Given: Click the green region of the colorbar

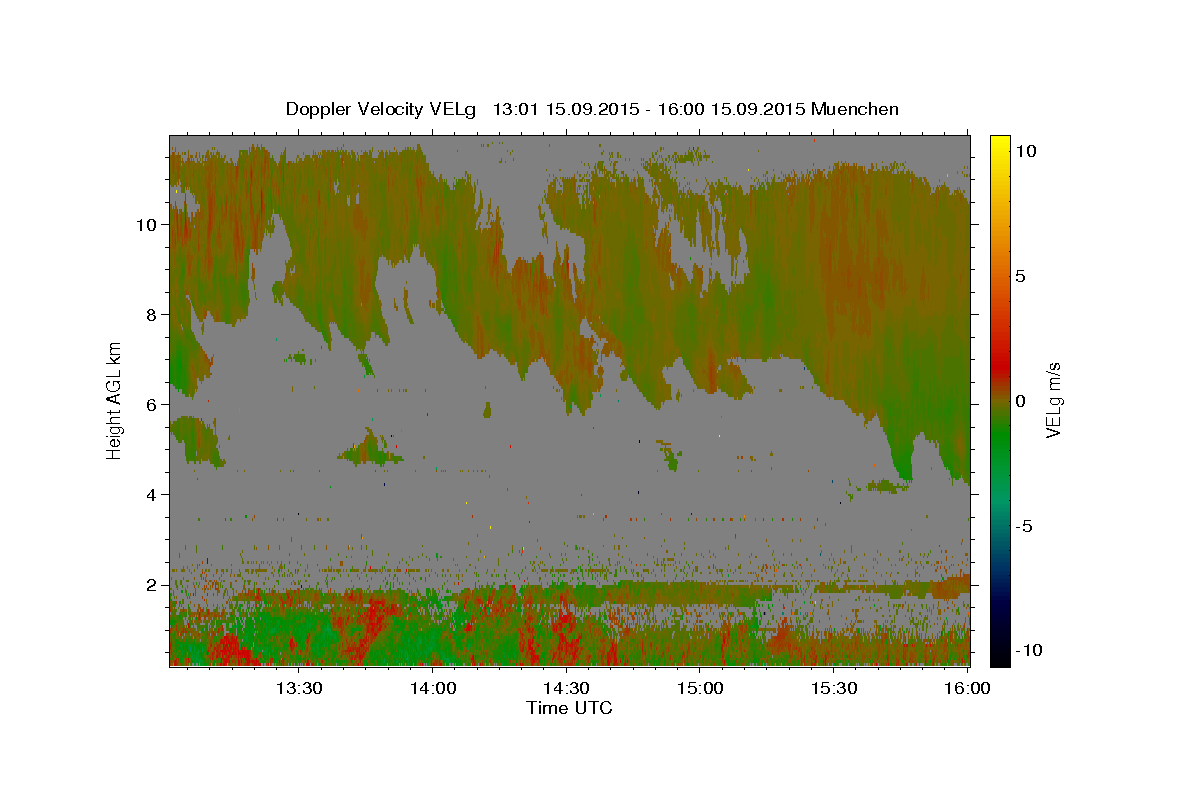Looking at the screenshot, I should pos(999,440).
